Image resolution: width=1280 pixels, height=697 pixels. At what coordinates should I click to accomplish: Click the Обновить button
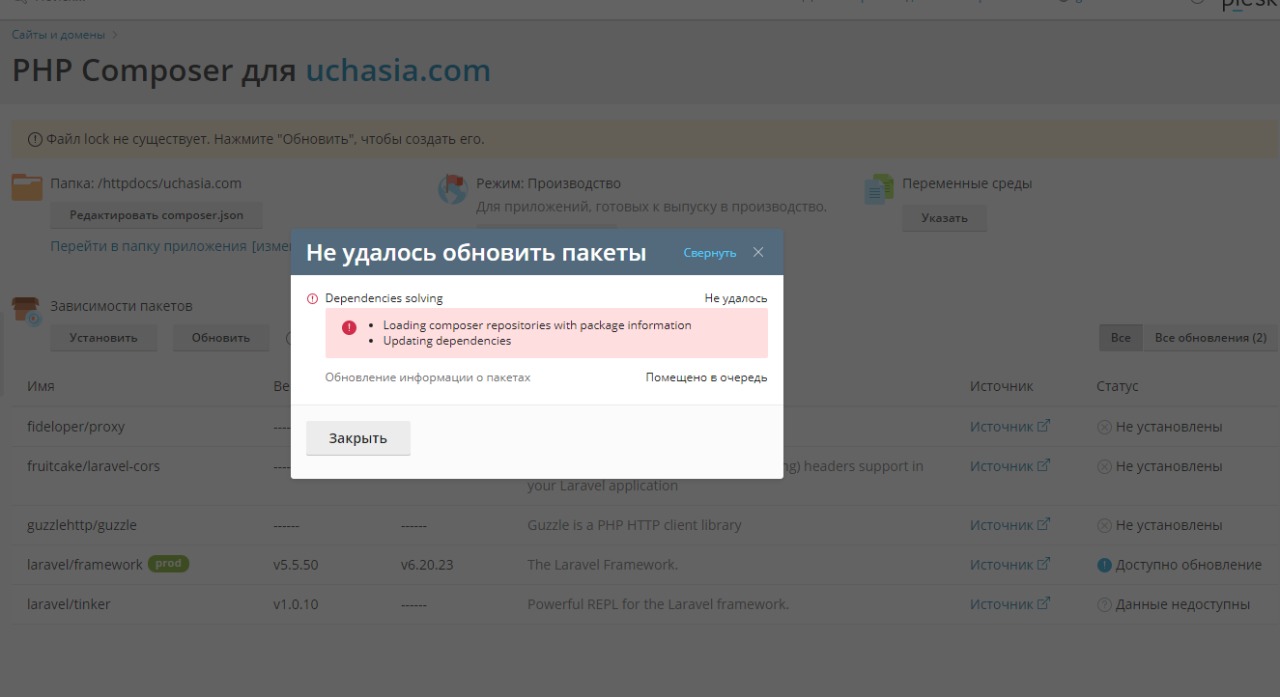click(220, 338)
